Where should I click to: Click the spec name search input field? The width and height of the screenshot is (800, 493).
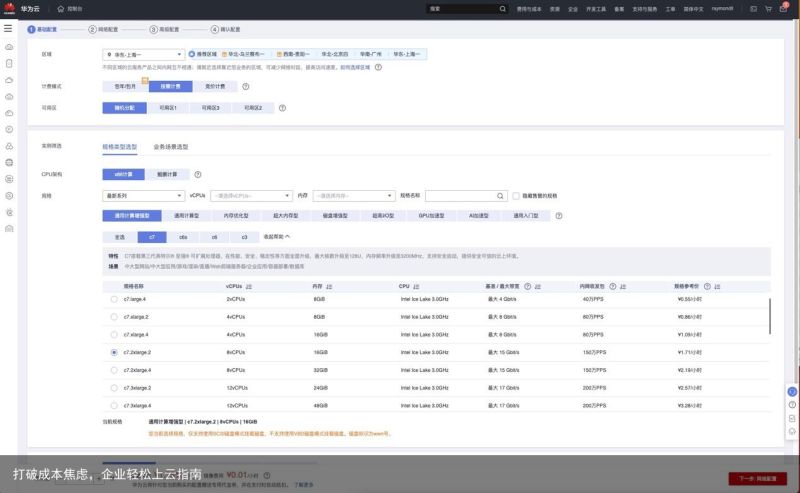coord(466,196)
